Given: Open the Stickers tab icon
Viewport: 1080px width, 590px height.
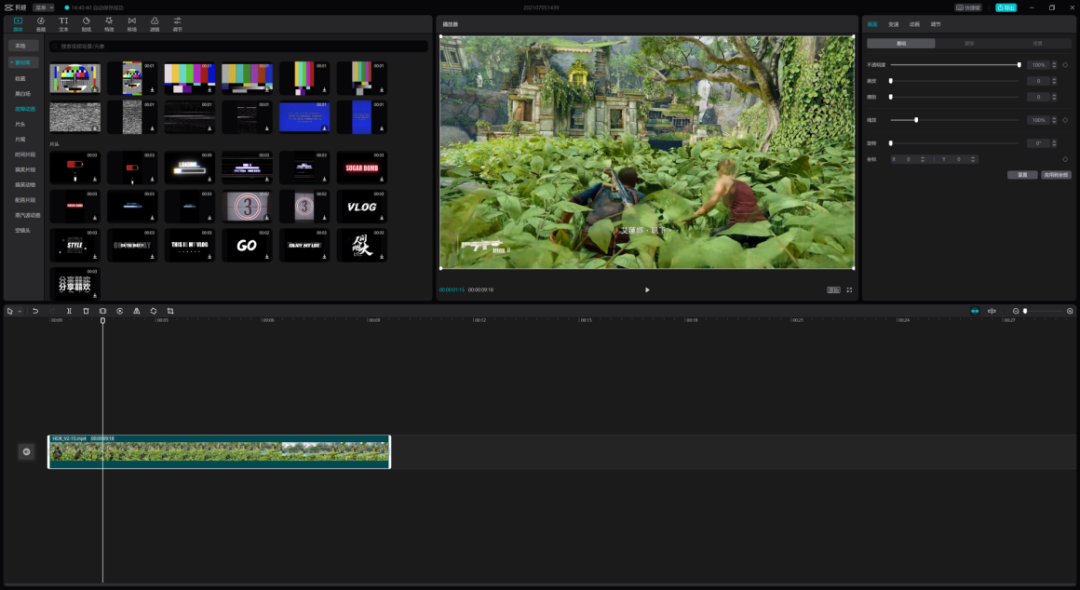Looking at the screenshot, I should point(86,24).
